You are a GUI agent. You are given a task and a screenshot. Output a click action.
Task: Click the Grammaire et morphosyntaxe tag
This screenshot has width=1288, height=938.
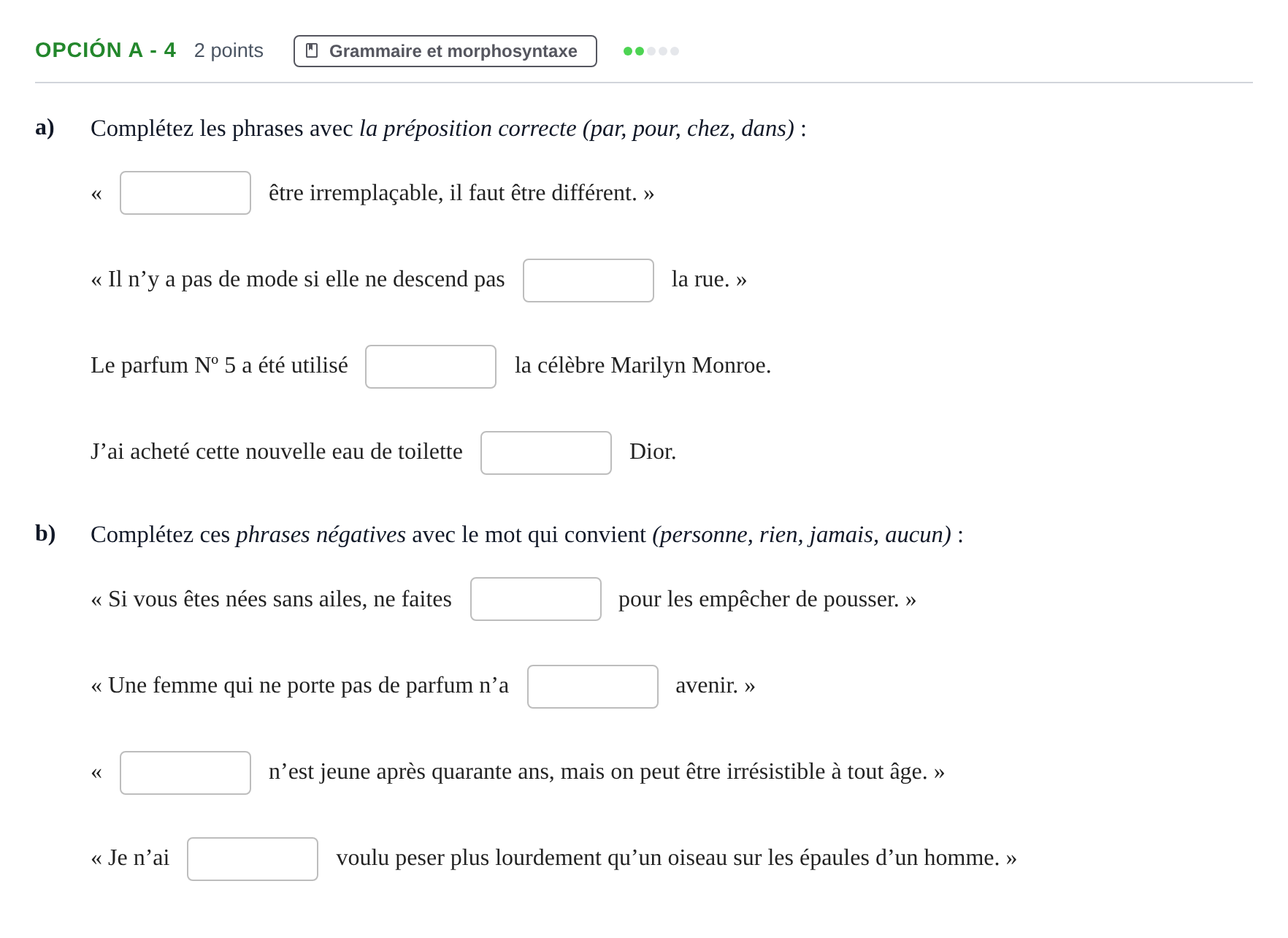click(445, 51)
